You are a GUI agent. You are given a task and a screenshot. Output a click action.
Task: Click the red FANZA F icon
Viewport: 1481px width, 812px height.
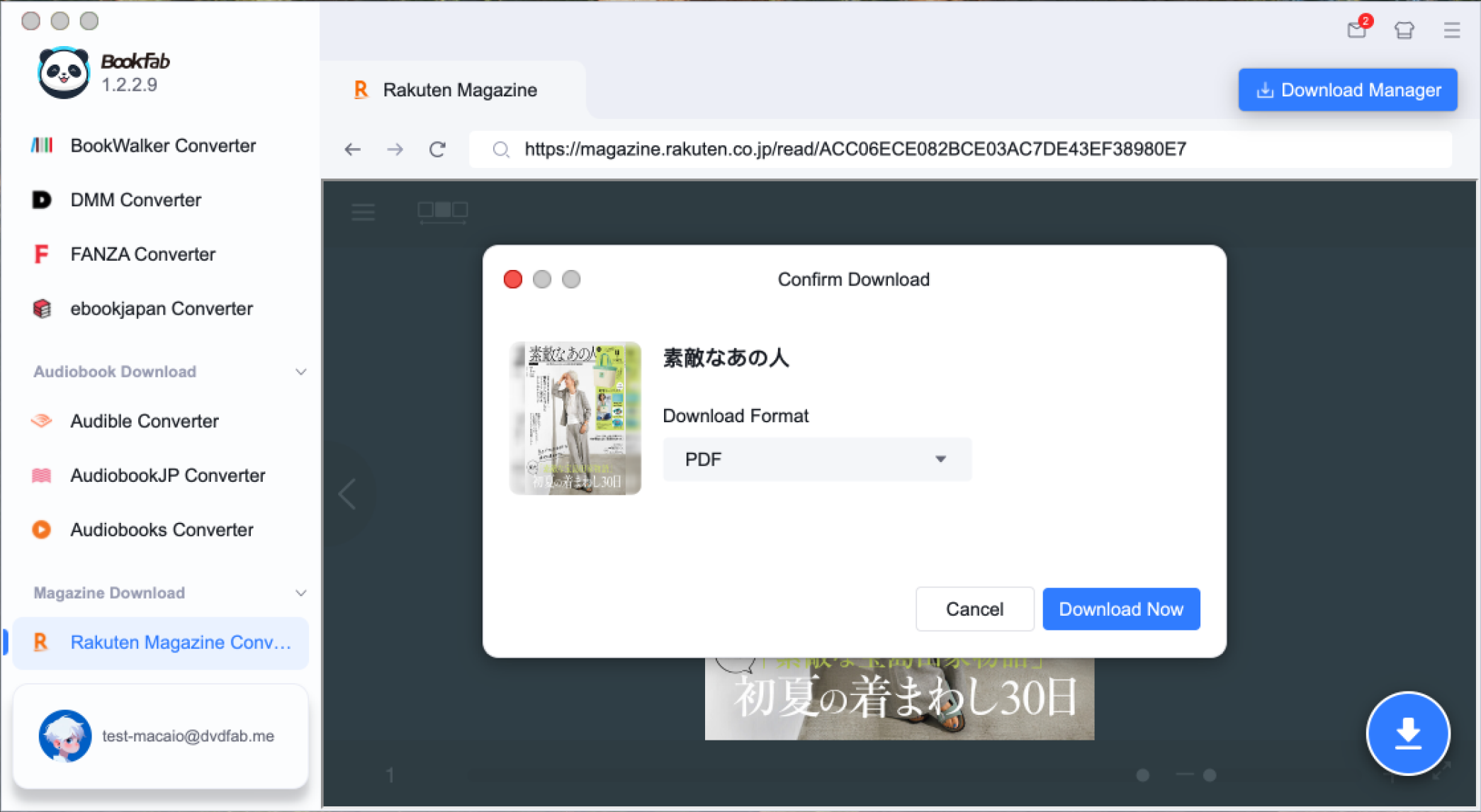42,254
